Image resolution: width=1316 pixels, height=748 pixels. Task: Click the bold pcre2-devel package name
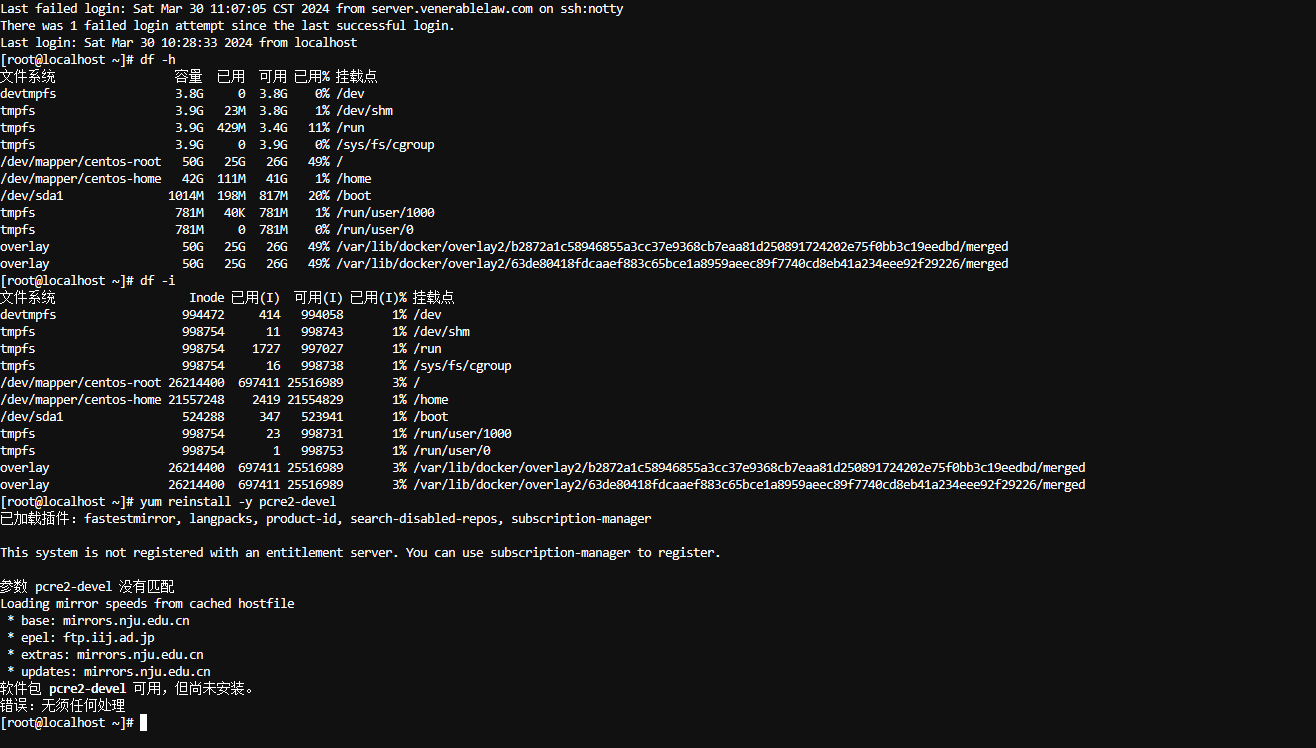87,688
